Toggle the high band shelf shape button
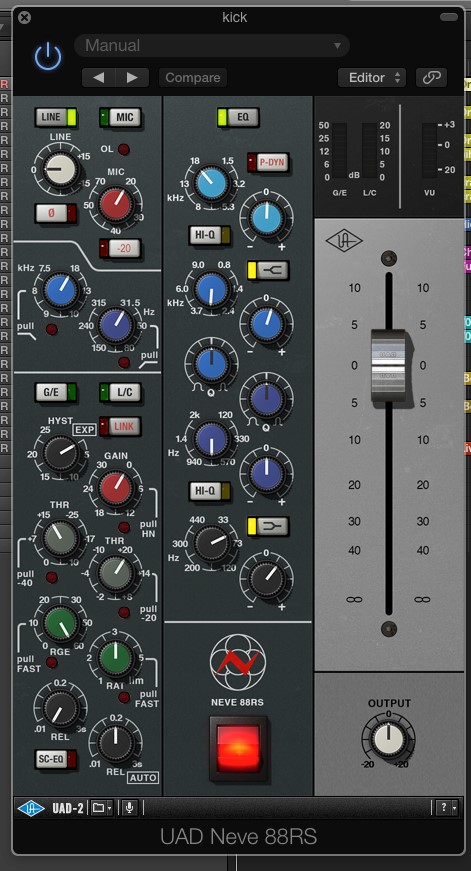 click(268, 270)
